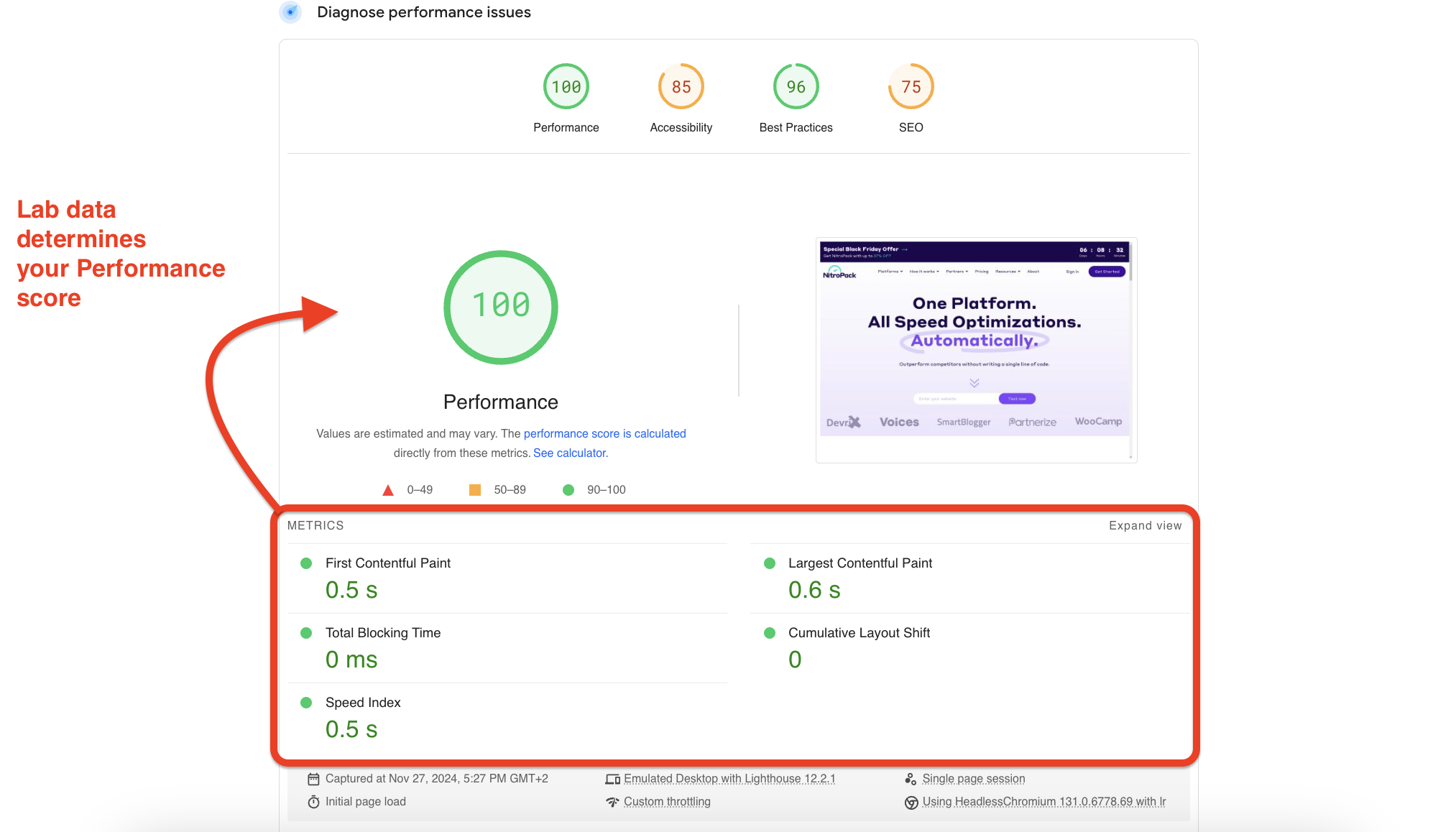Expand the Cumulative Layout Shift metric
This screenshot has height=832, width=1456.
970,648
